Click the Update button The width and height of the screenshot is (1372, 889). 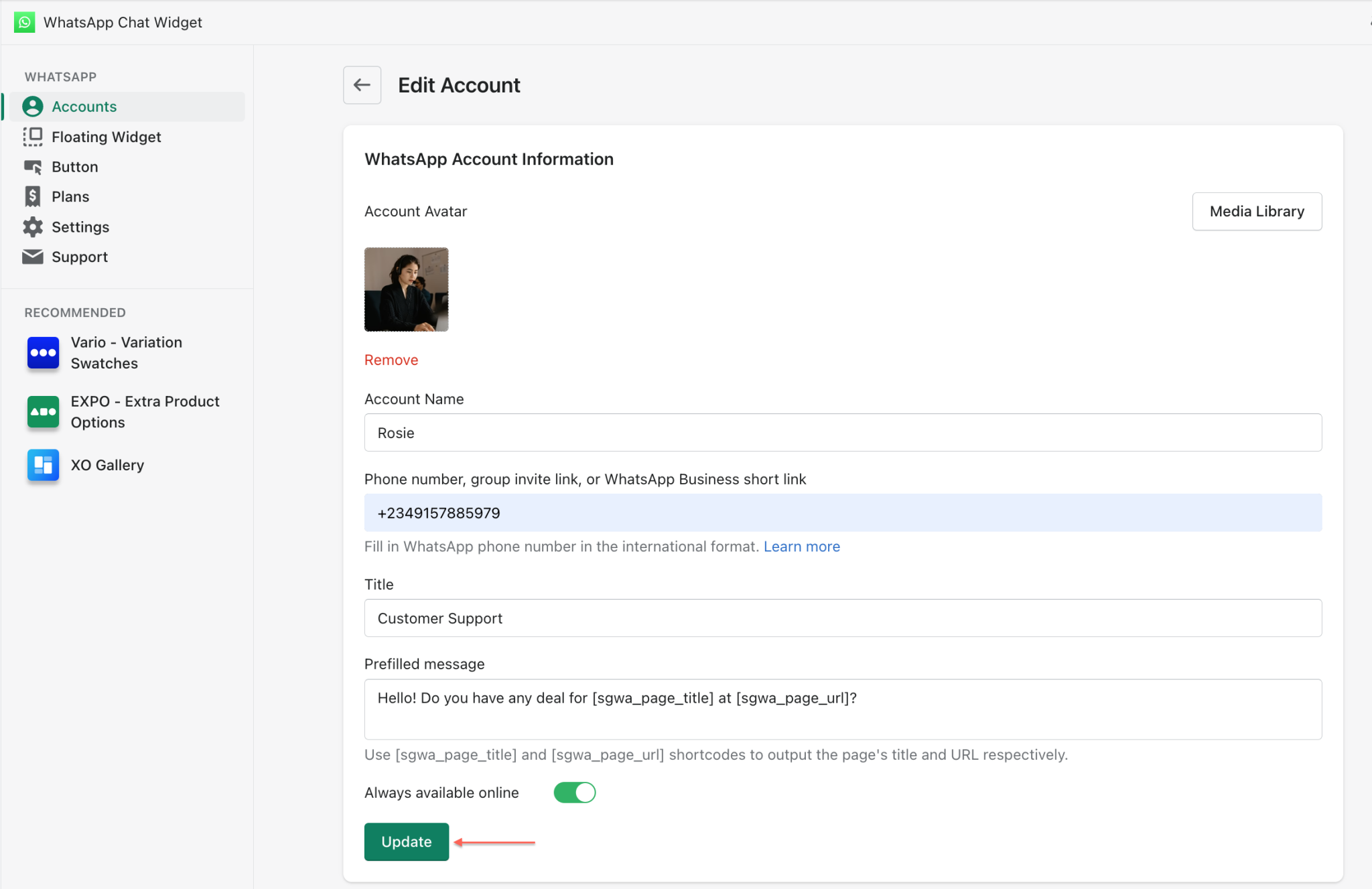tap(406, 842)
